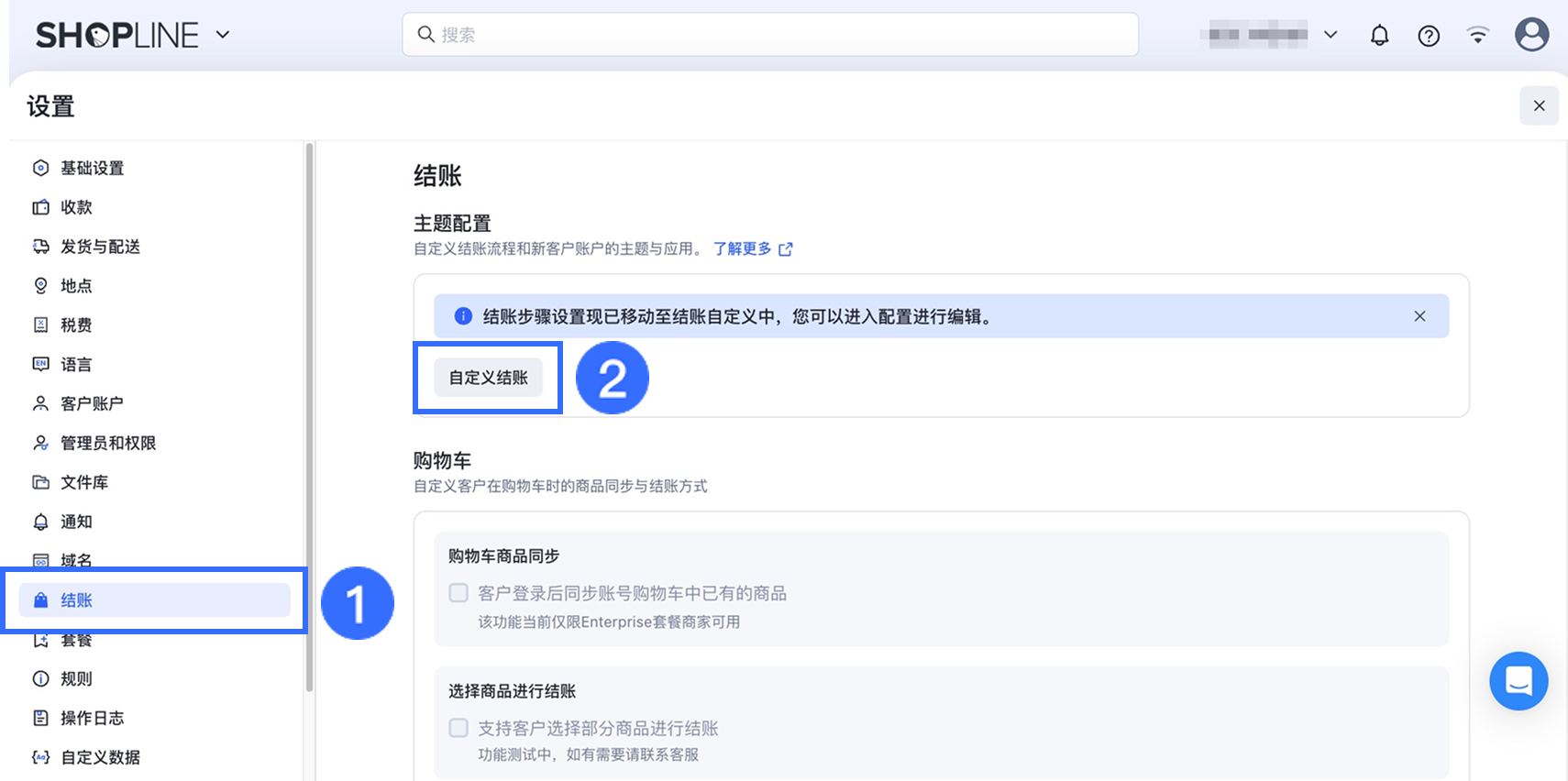Image resolution: width=1568 pixels, height=781 pixels.
Task: Click the info icon in the banner
Action: (x=463, y=316)
